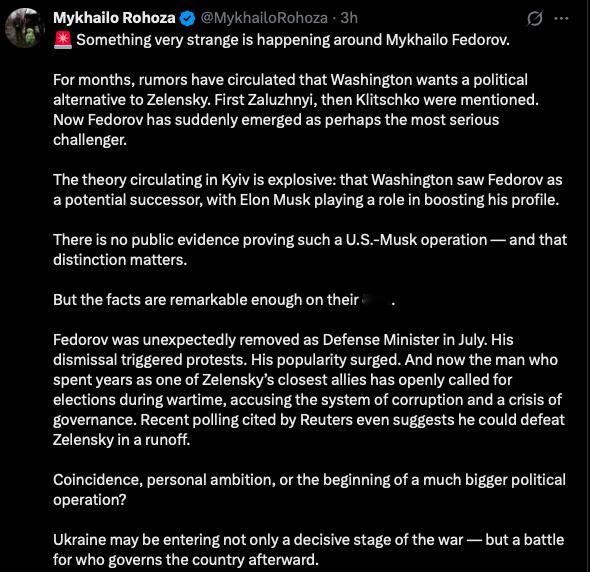Viewport: 590px width, 572px height.
Task: Open Mykhailo Rohoza's profile avatar
Action: point(23,28)
